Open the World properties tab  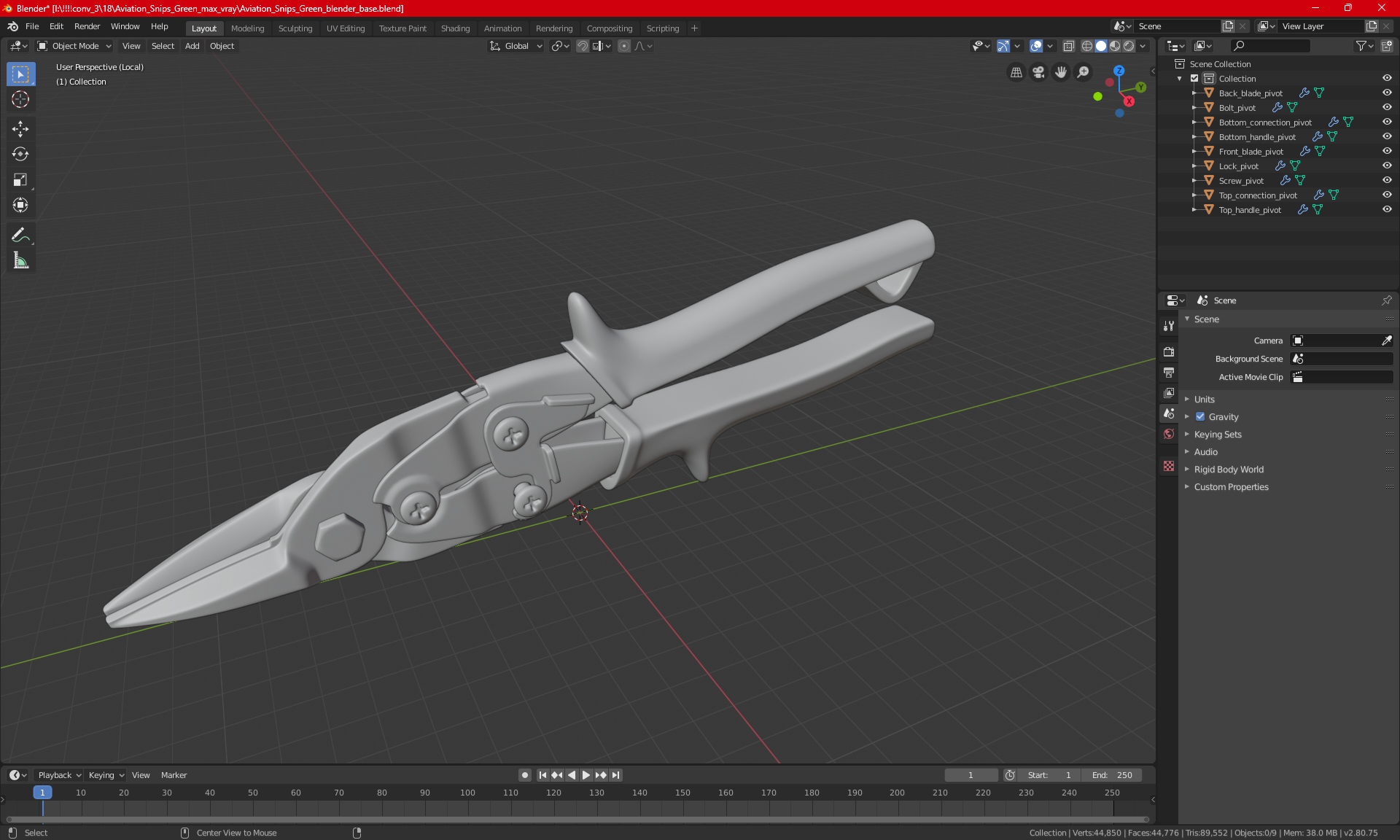coord(1169,434)
